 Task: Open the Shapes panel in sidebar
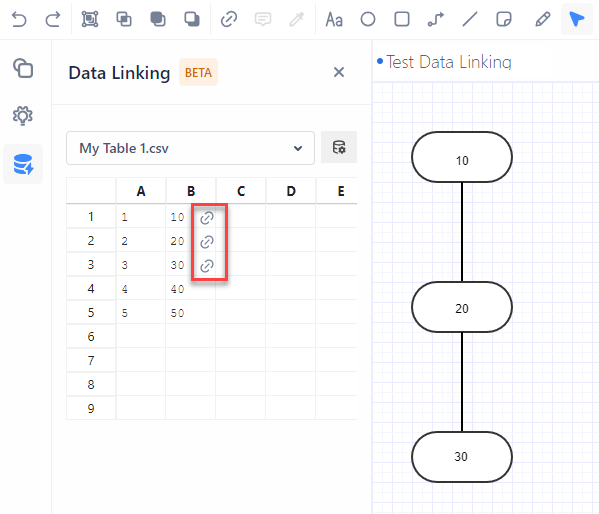point(23,68)
